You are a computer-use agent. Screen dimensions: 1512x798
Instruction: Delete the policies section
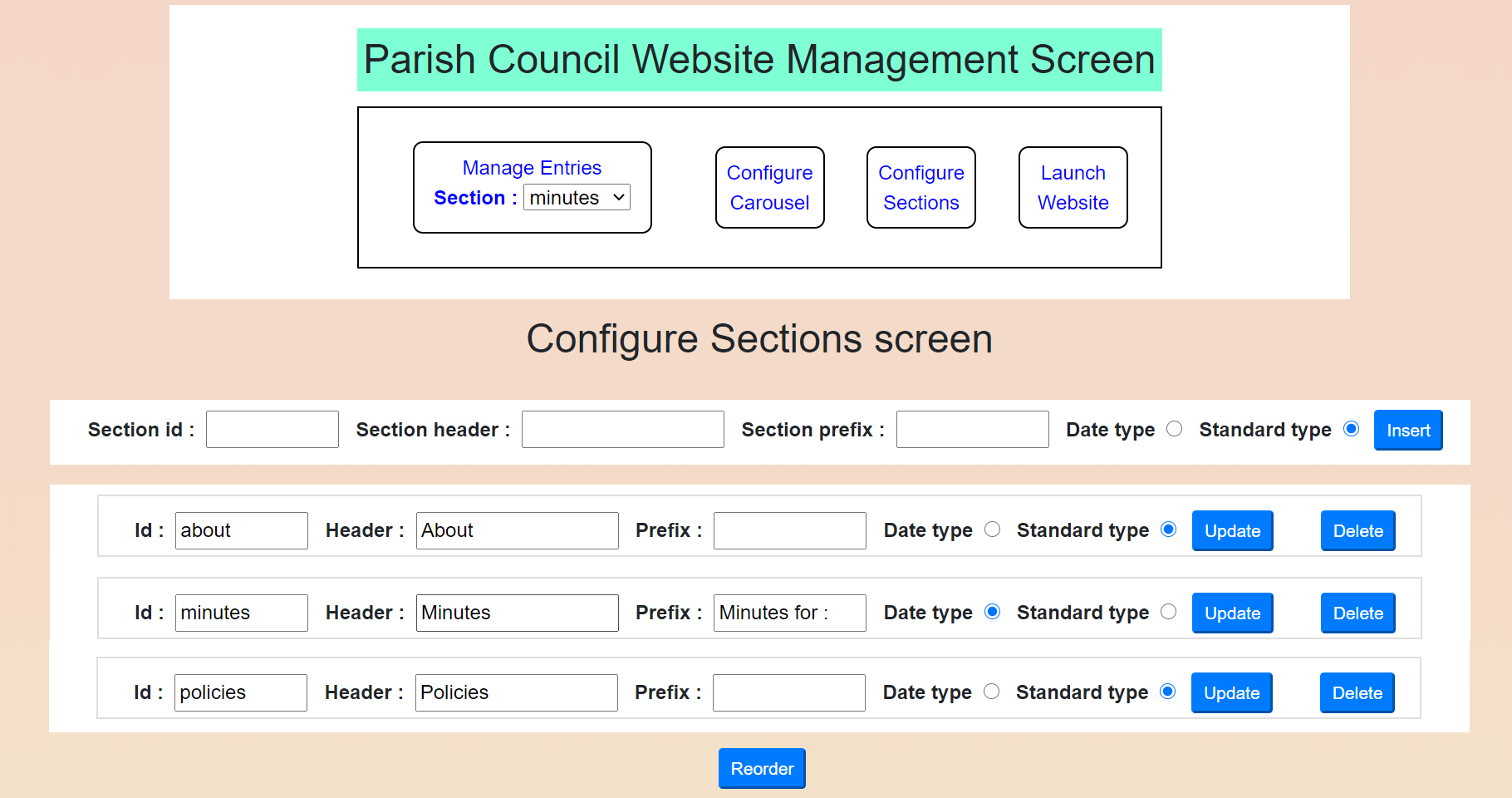tap(1357, 693)
